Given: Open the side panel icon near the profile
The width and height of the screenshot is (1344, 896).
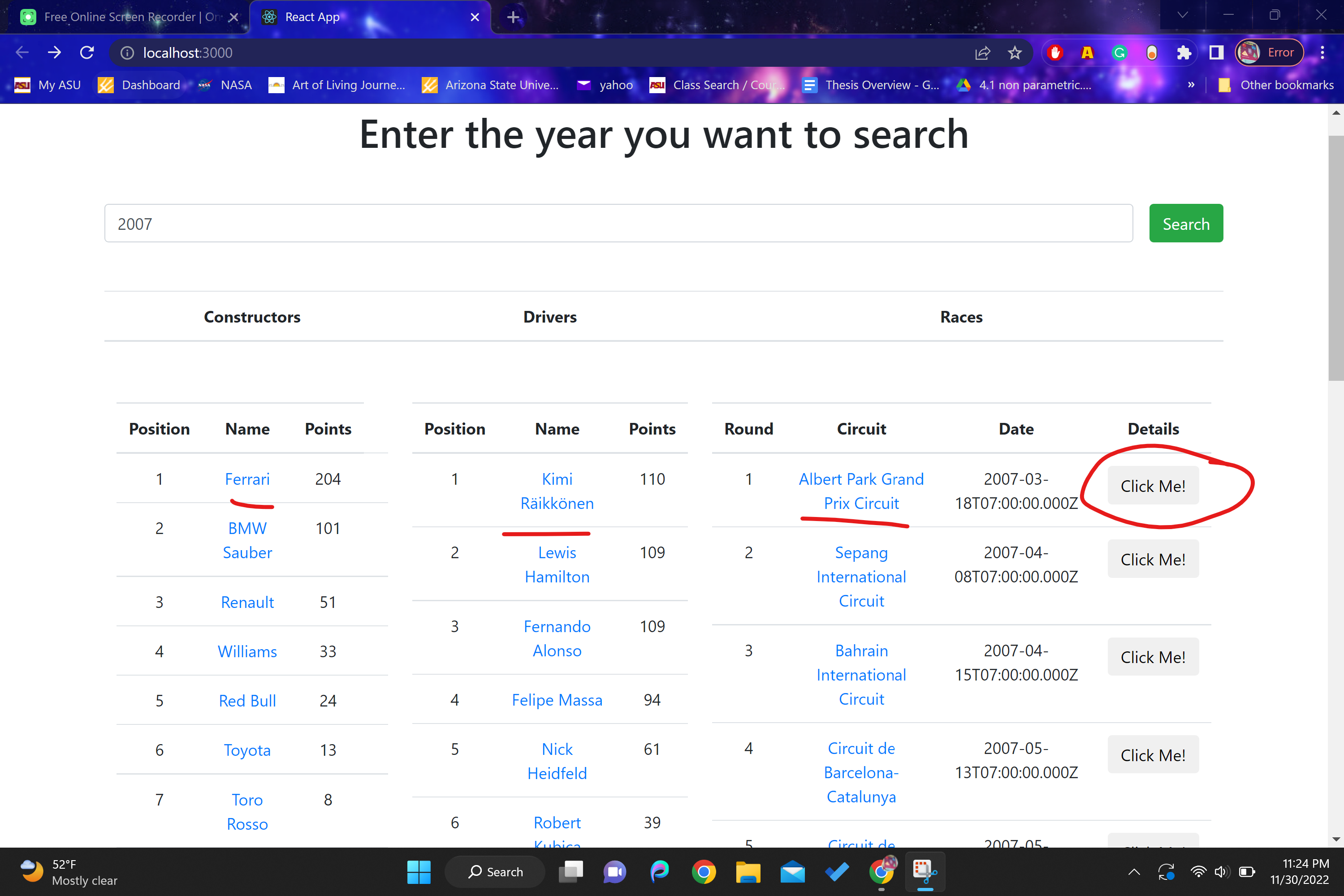Looking at the screenshot, I should 1216,52.
